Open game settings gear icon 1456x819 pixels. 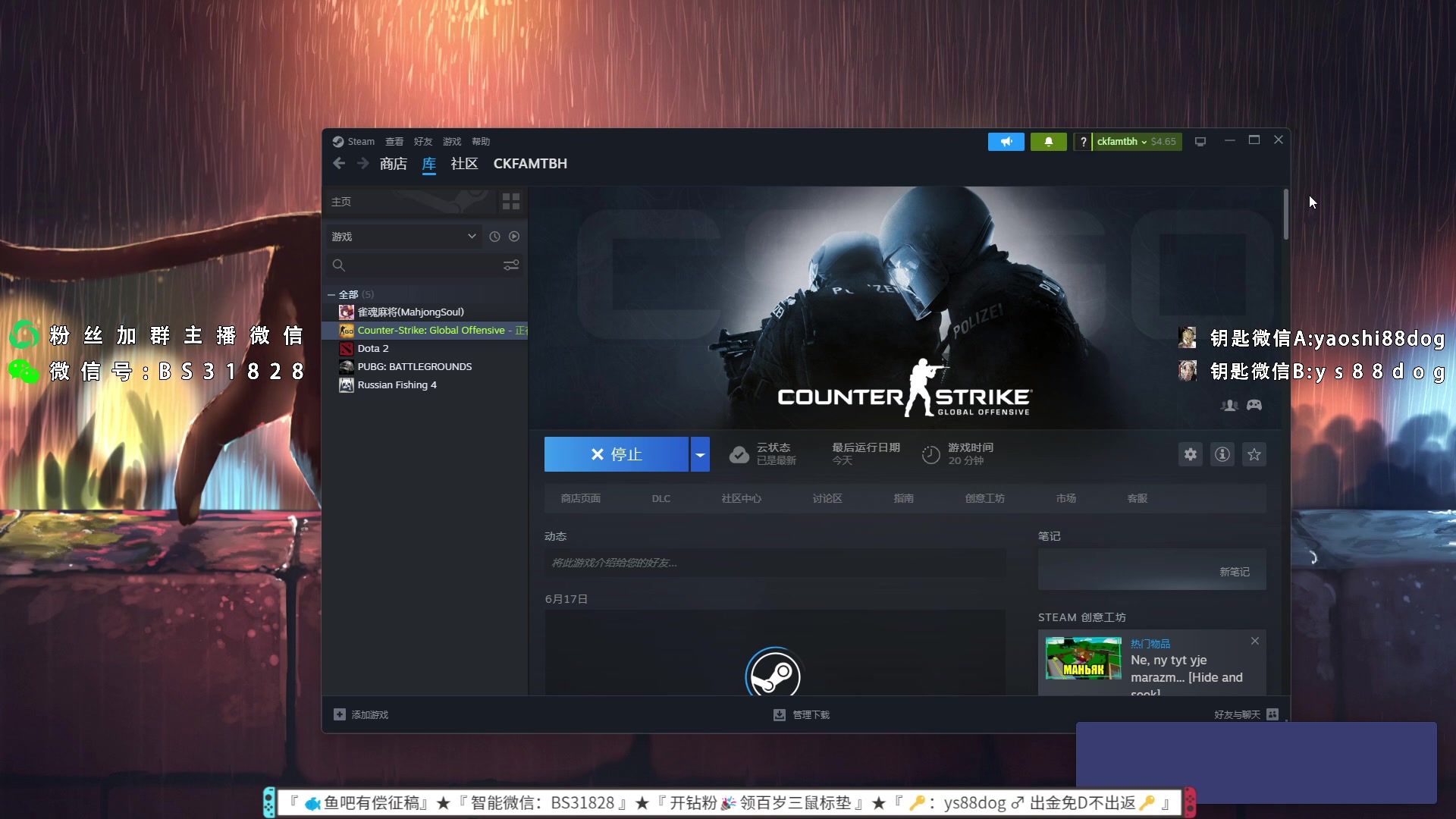click(x=1191, y=454)
